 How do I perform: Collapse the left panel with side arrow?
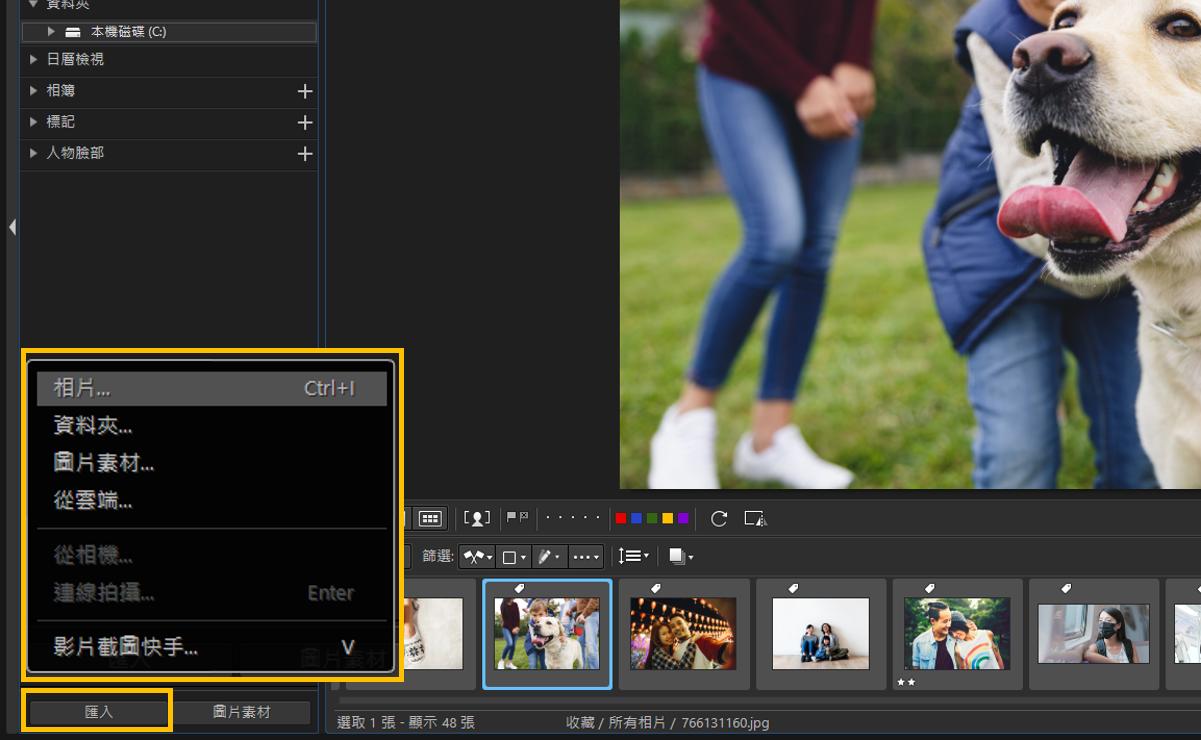coord(12,228)
